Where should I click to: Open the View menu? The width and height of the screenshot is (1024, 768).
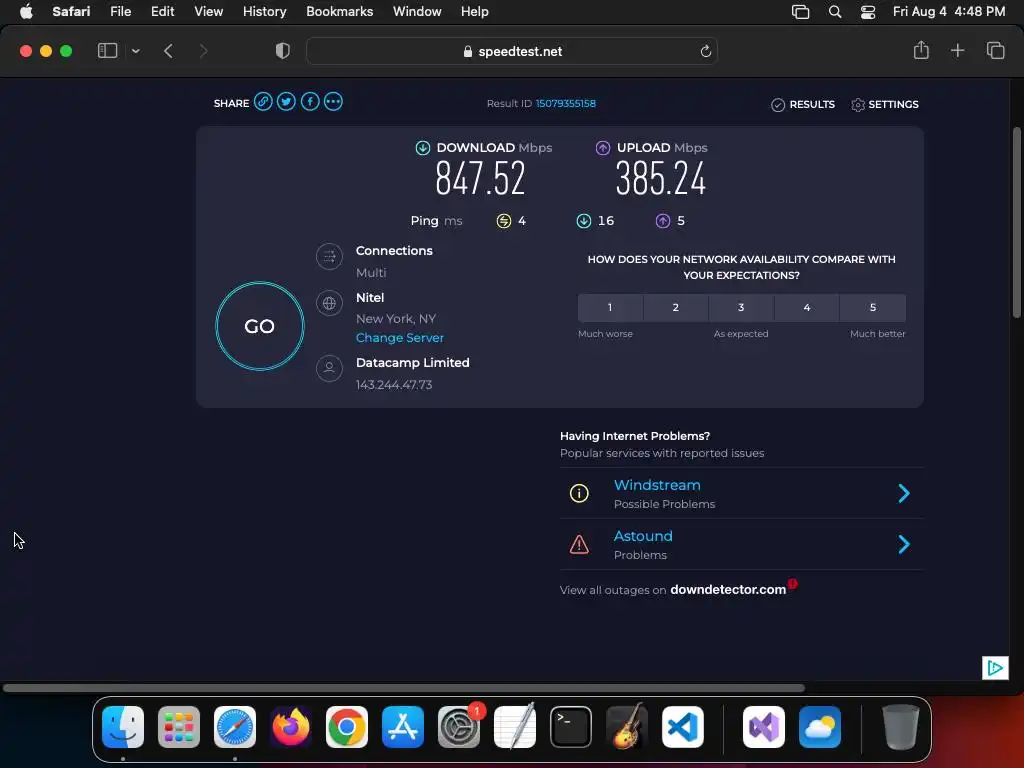(209, 12)
